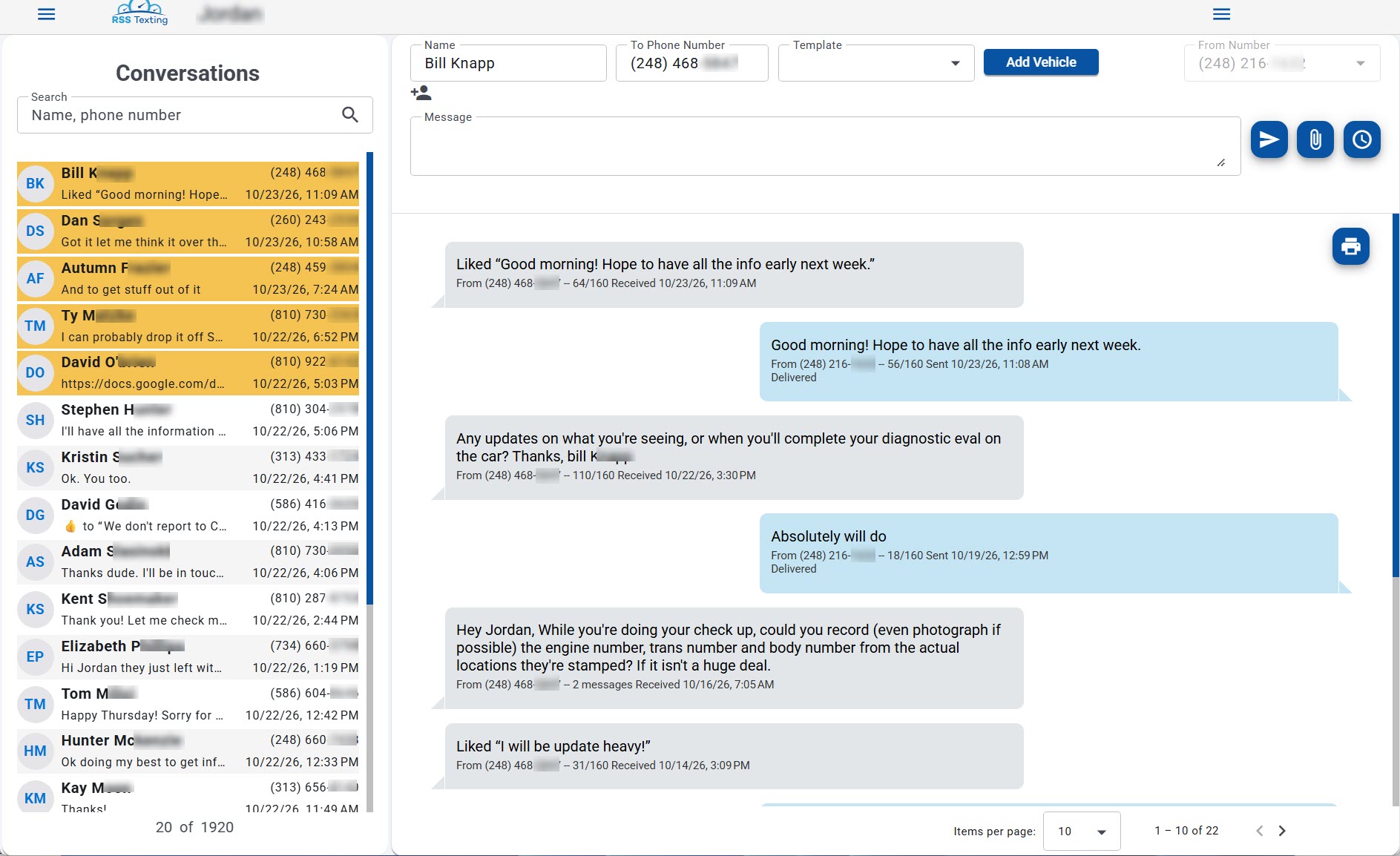Select the DS avatar for Dan

coord(35,231)
